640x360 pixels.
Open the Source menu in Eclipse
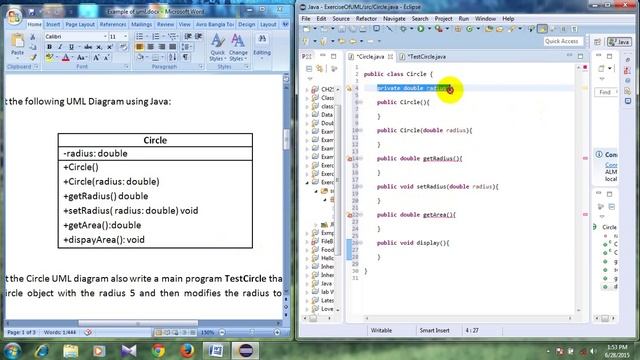click(x=341, y=19)
